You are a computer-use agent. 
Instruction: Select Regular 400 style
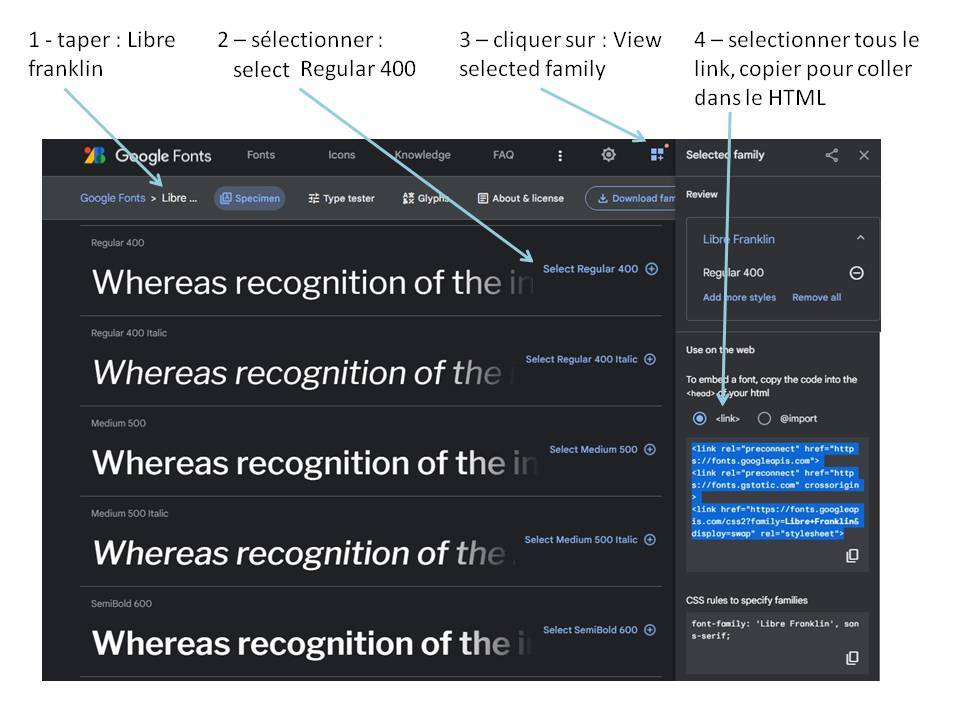tap(600, 269)
